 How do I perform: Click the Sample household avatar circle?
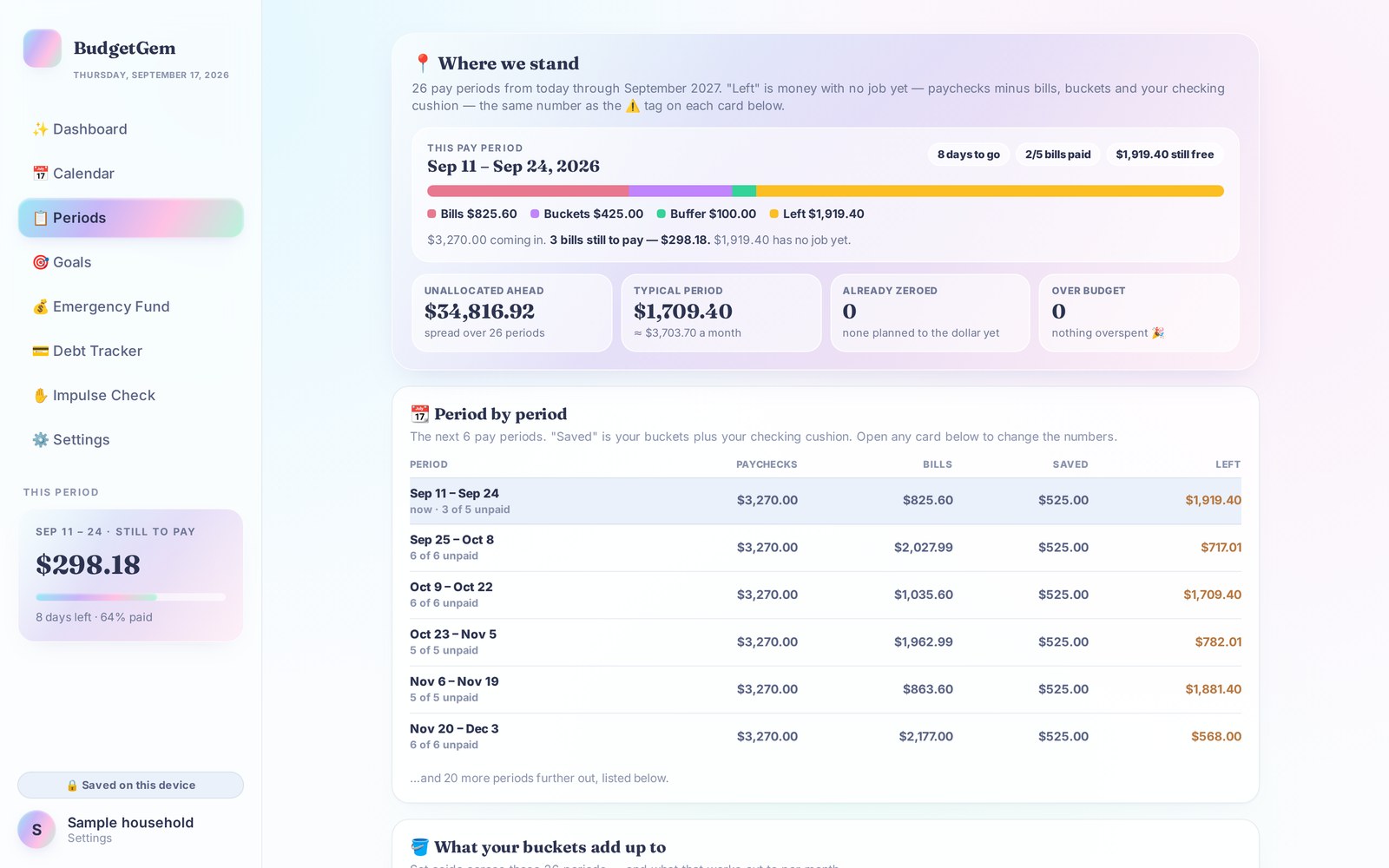coord(36,830)
